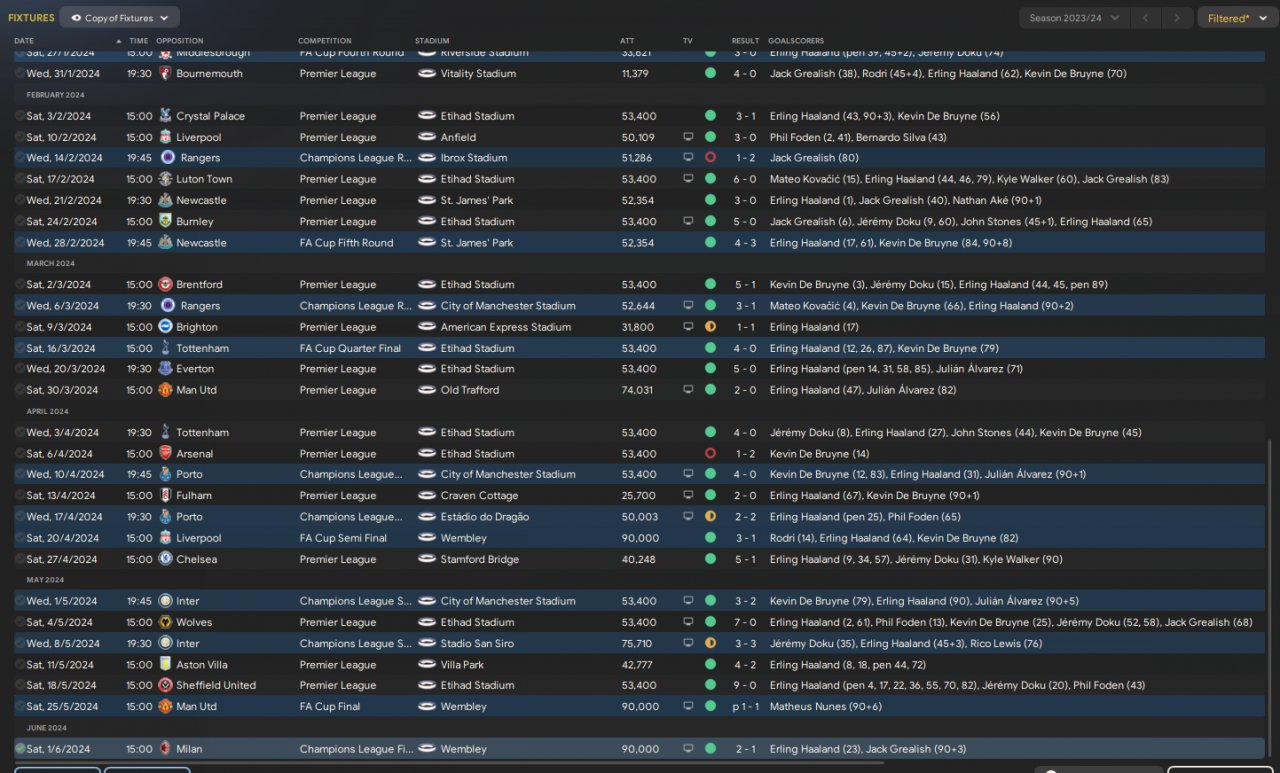This screenshot has height=773, width=1280.
Task: Click the Aston Villa club badge
Action: (x=166, y=665)
